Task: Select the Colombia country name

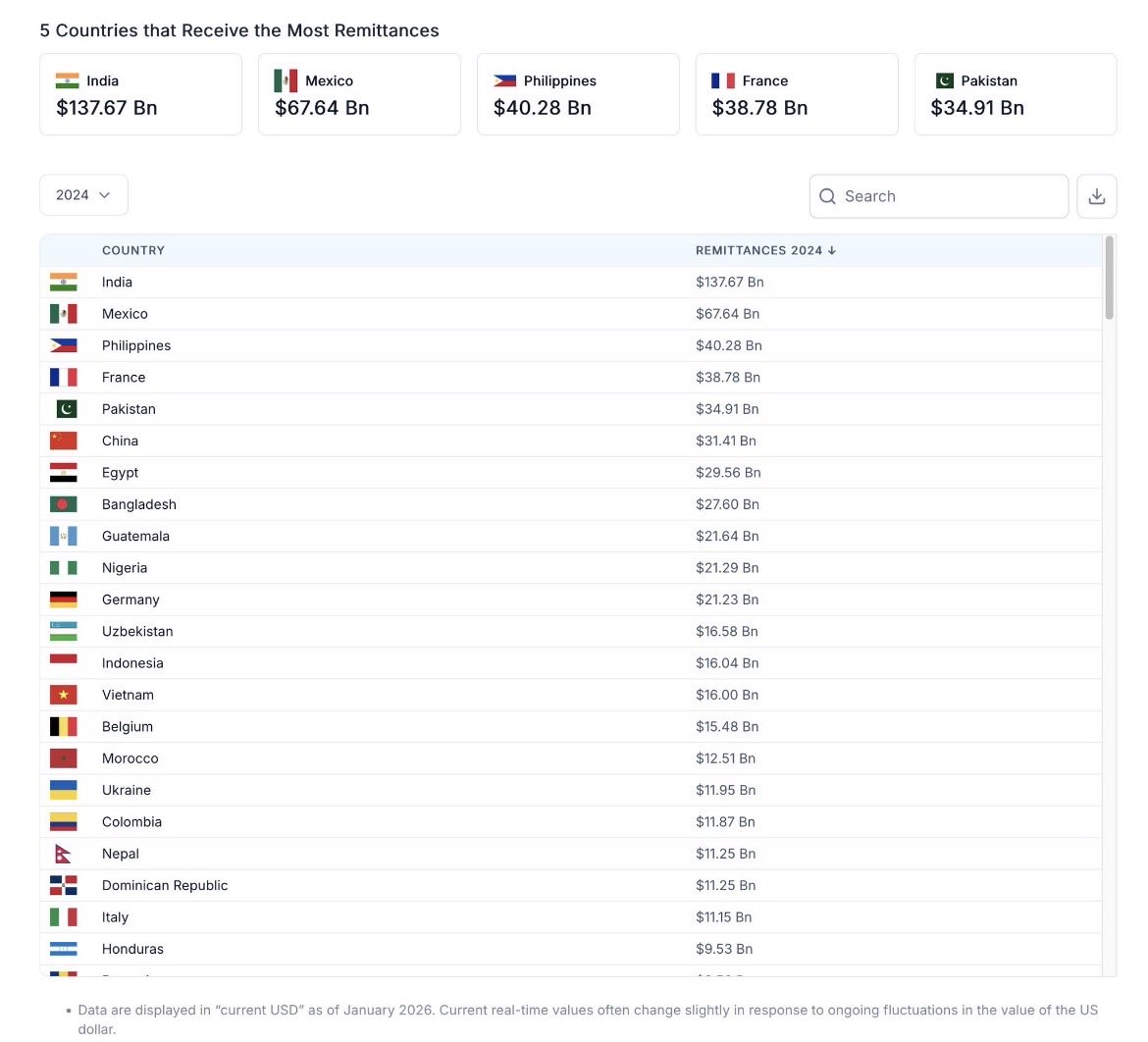Action: [x=131, y=821]
